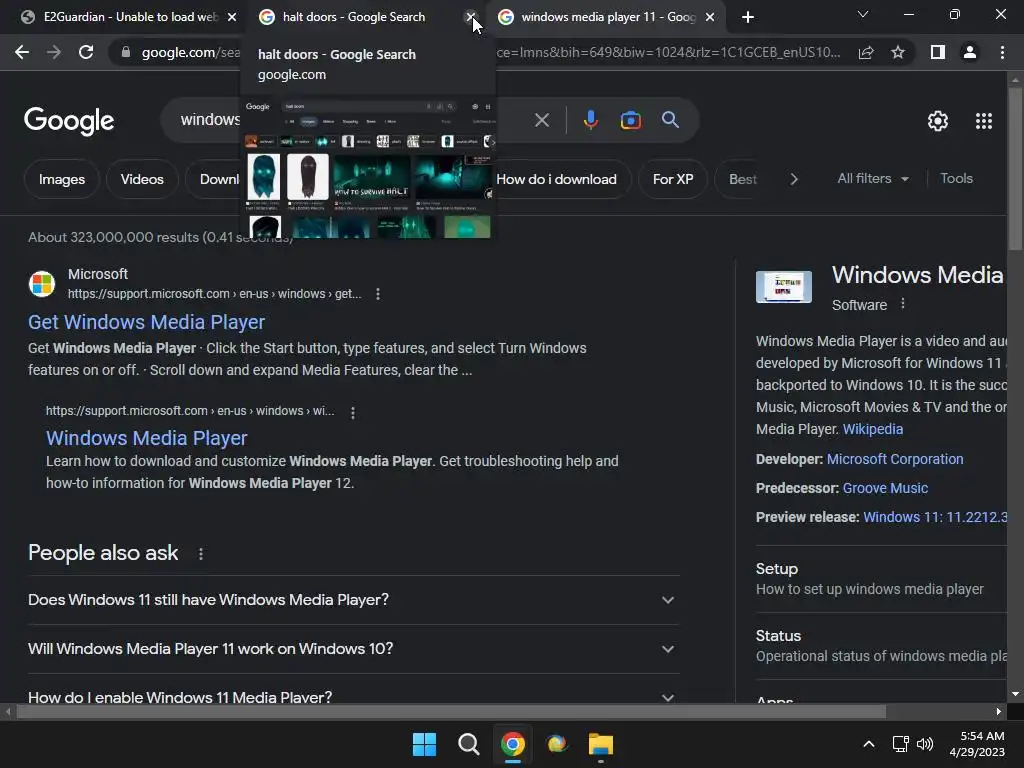1024x768 pixels.
Task: Open the indented 'Windows Media Player' result
Action: (x=146, y=438)
